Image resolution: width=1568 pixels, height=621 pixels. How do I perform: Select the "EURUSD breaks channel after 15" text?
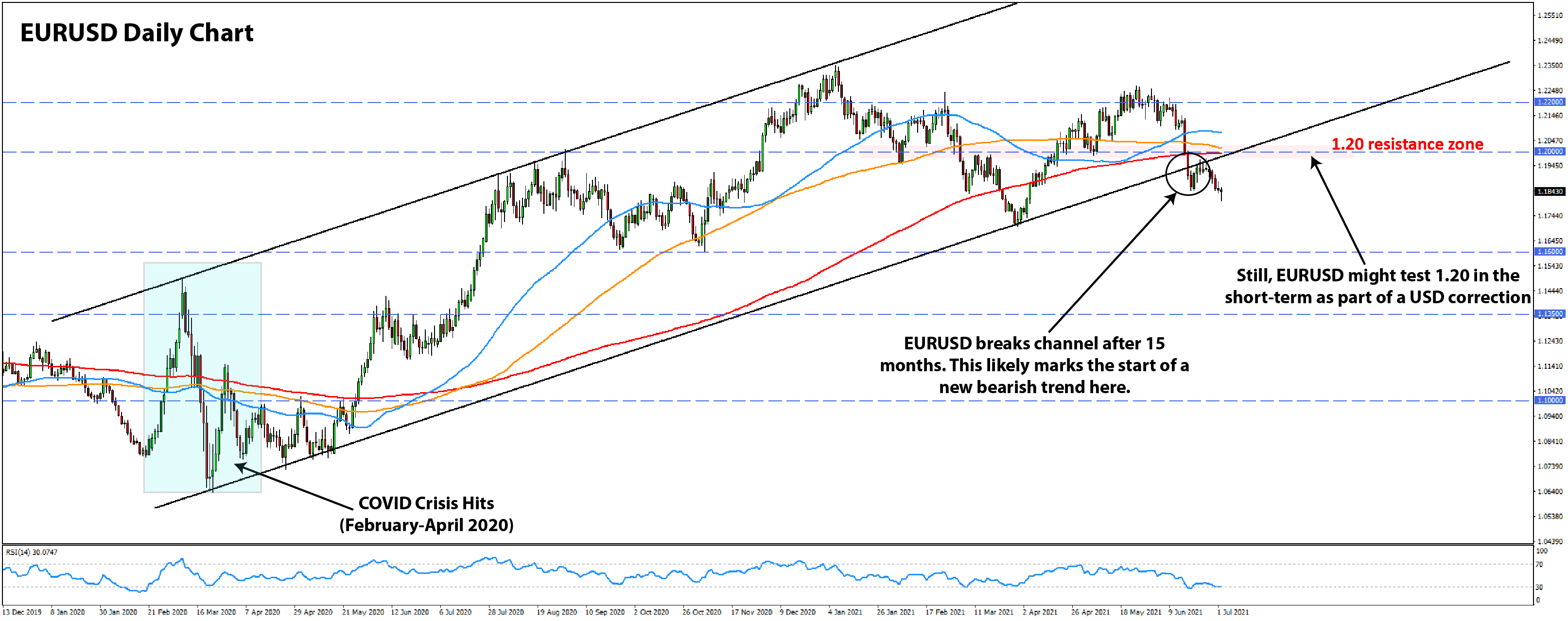[1034, 344]
